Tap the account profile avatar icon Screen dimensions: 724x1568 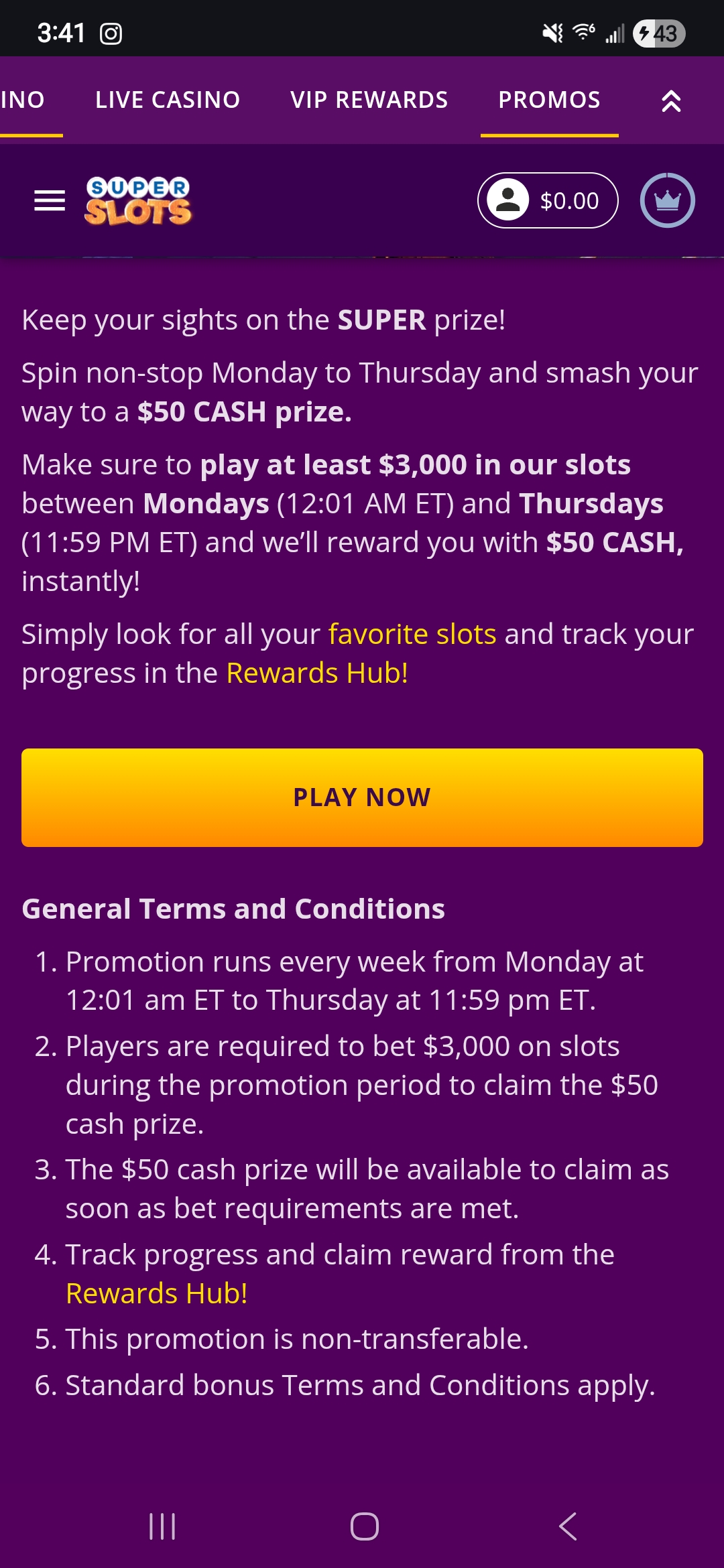(507, 200)
